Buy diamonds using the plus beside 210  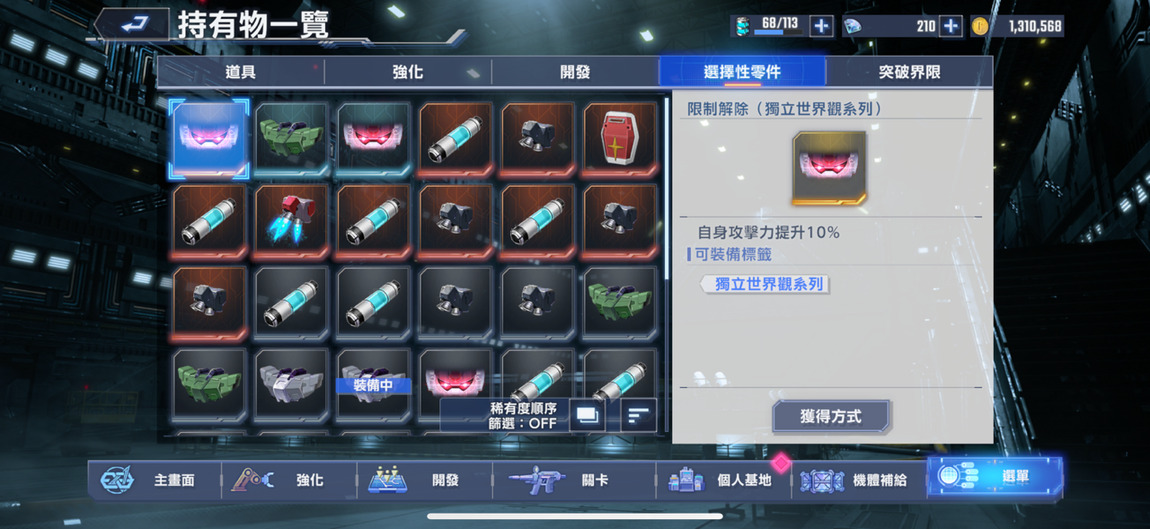(951, 26)
